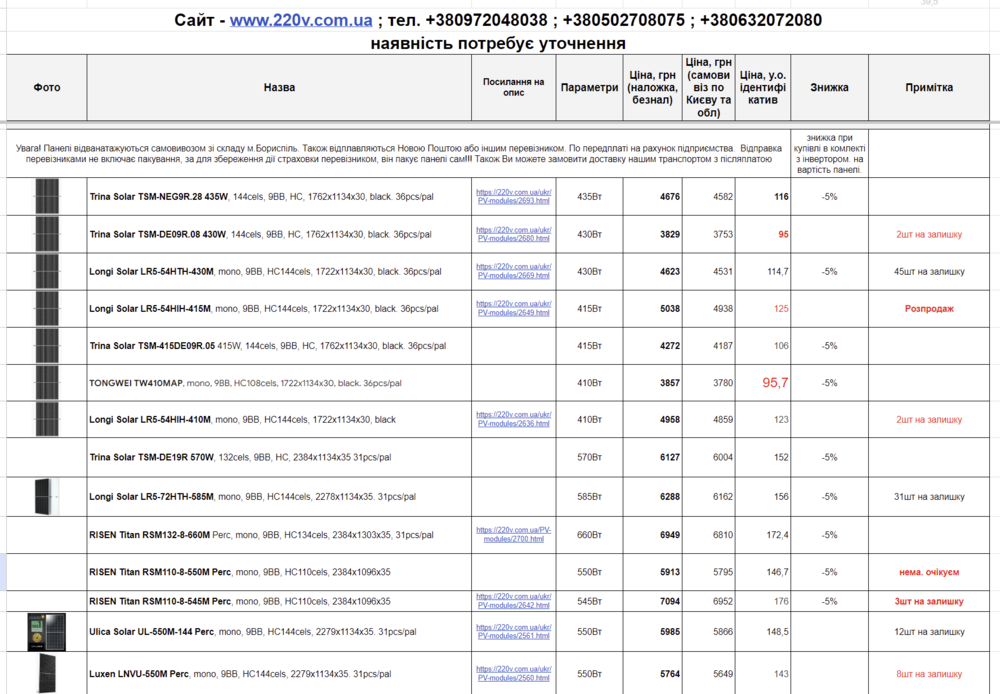Click the Trina TSM-NEG9R.28 panel photo
This screenshot has width=1000, height=694.
click(x=47, y=196)
